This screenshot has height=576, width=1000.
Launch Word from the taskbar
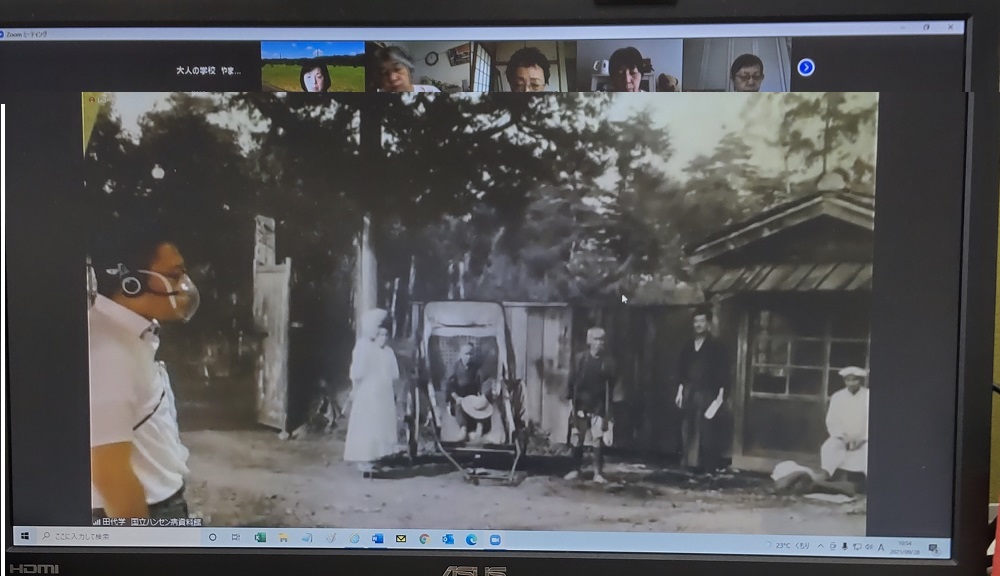click(x=378, y=539)
